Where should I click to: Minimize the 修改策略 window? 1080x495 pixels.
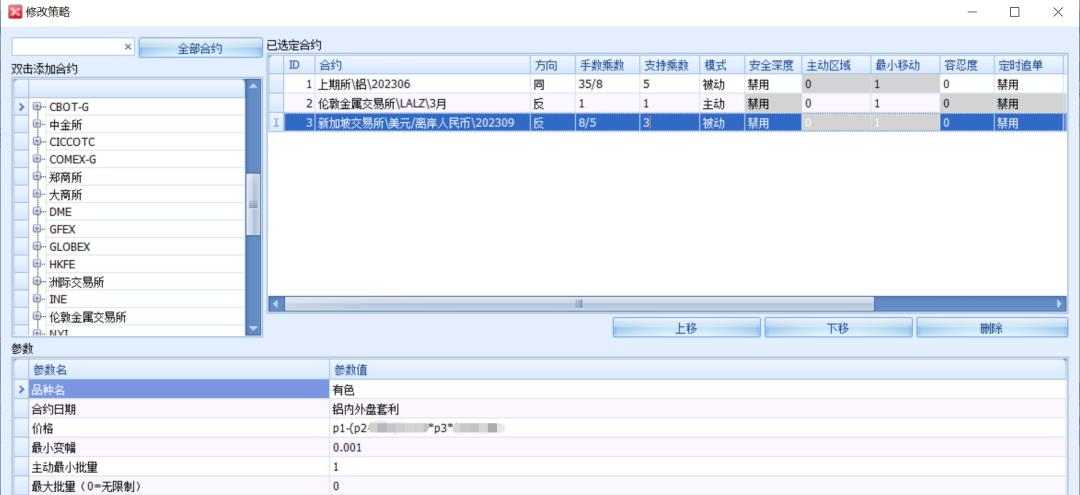(x=972, y=12)
